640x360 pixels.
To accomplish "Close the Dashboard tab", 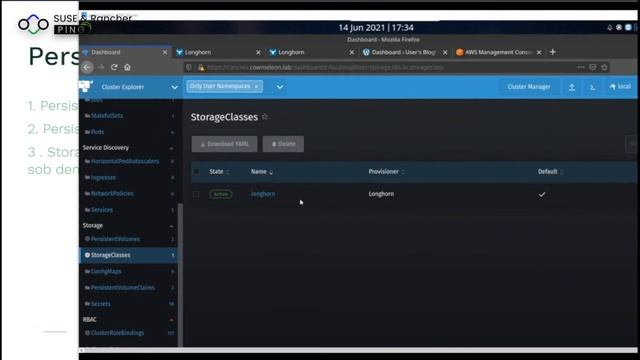I will pos(165,53).
